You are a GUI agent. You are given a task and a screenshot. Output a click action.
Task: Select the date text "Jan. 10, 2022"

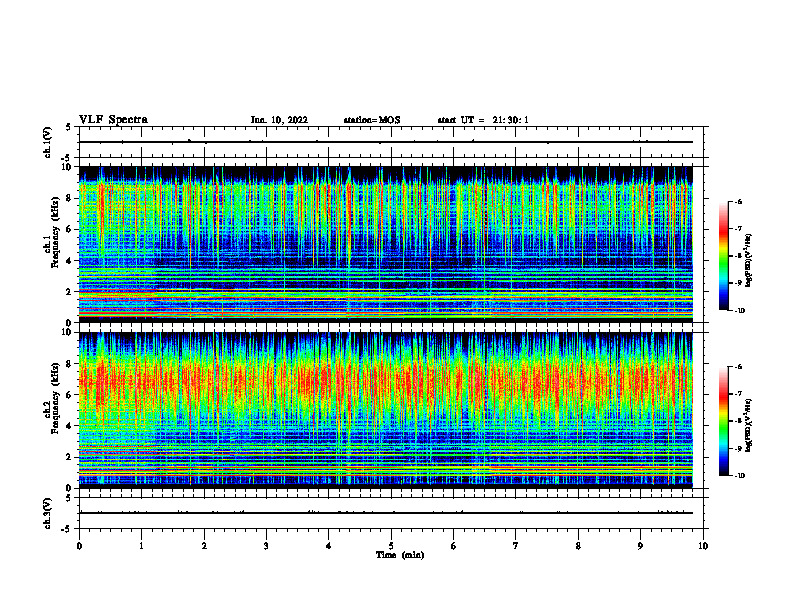point(279,120)
